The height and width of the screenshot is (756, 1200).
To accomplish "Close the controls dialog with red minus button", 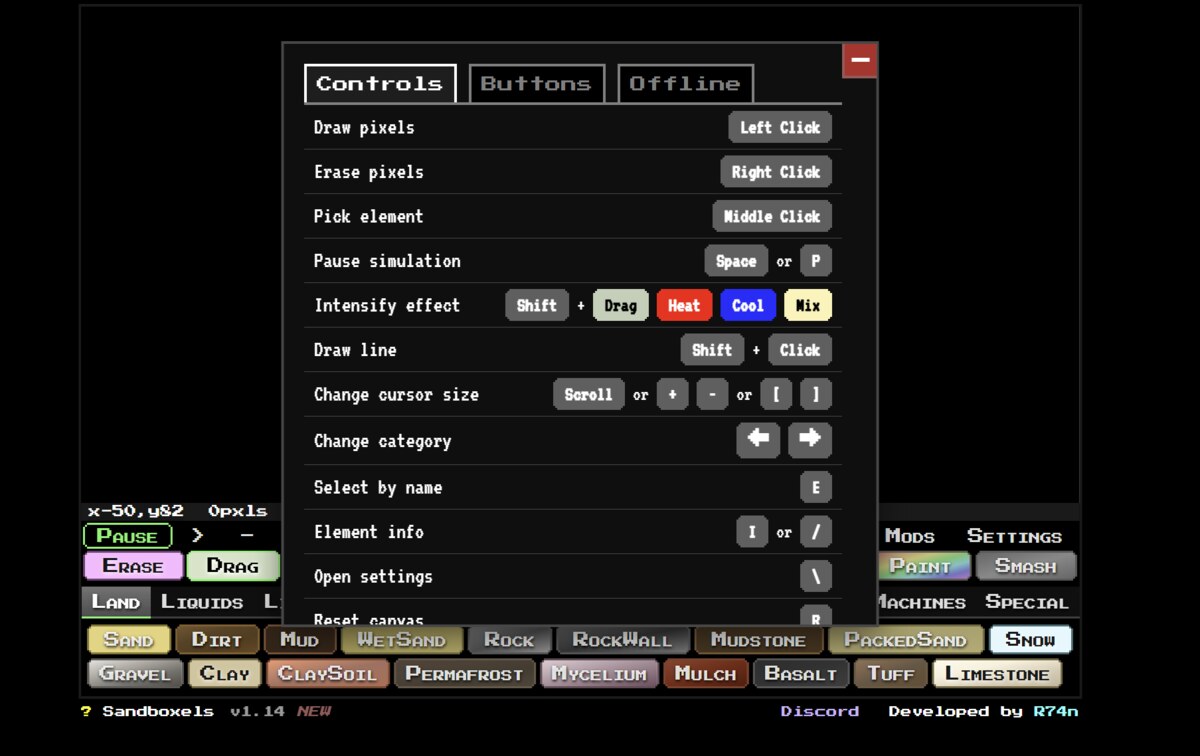I will 860,60.
